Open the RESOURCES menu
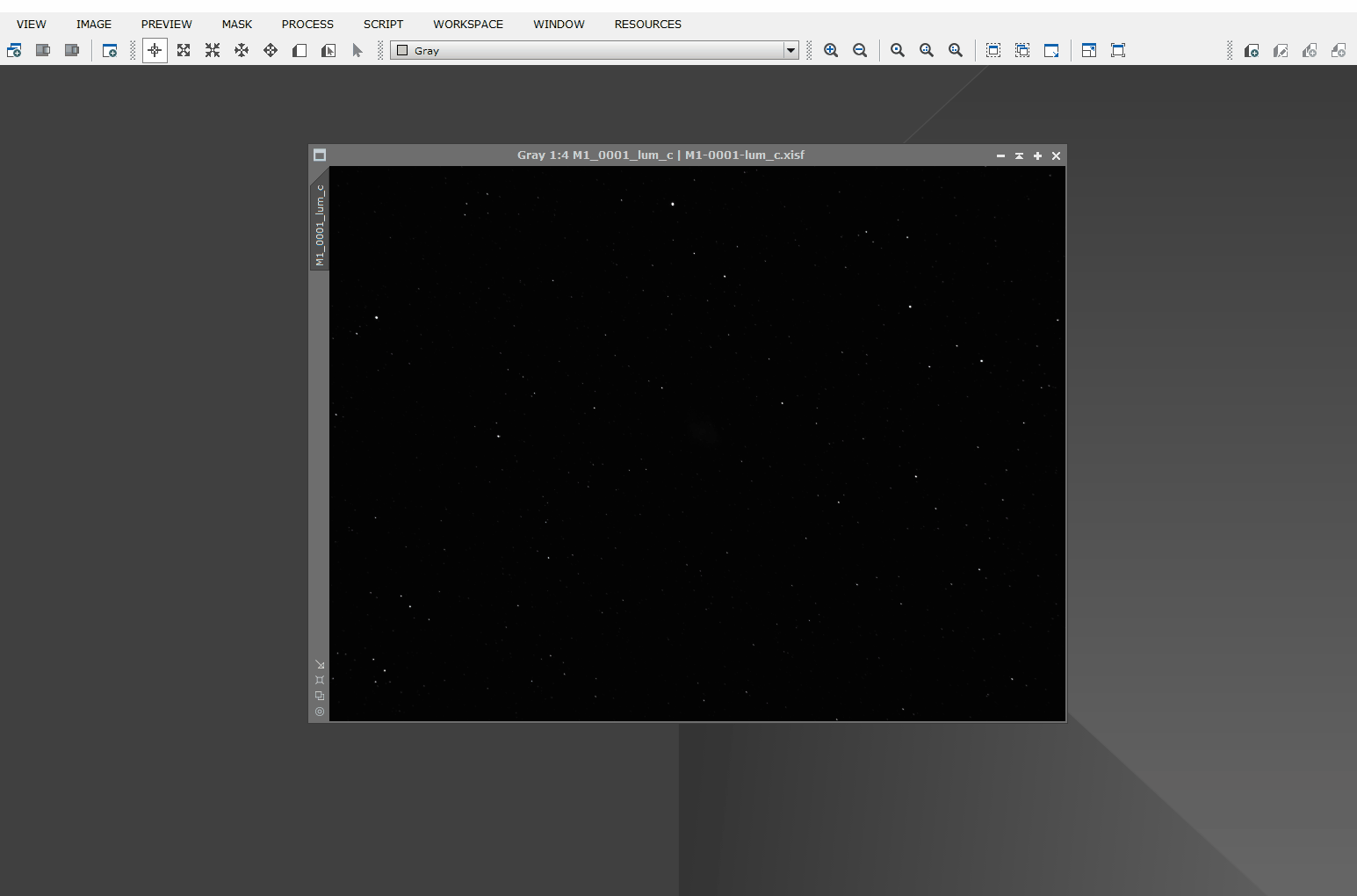1357x896 pixels. (648, 24)
